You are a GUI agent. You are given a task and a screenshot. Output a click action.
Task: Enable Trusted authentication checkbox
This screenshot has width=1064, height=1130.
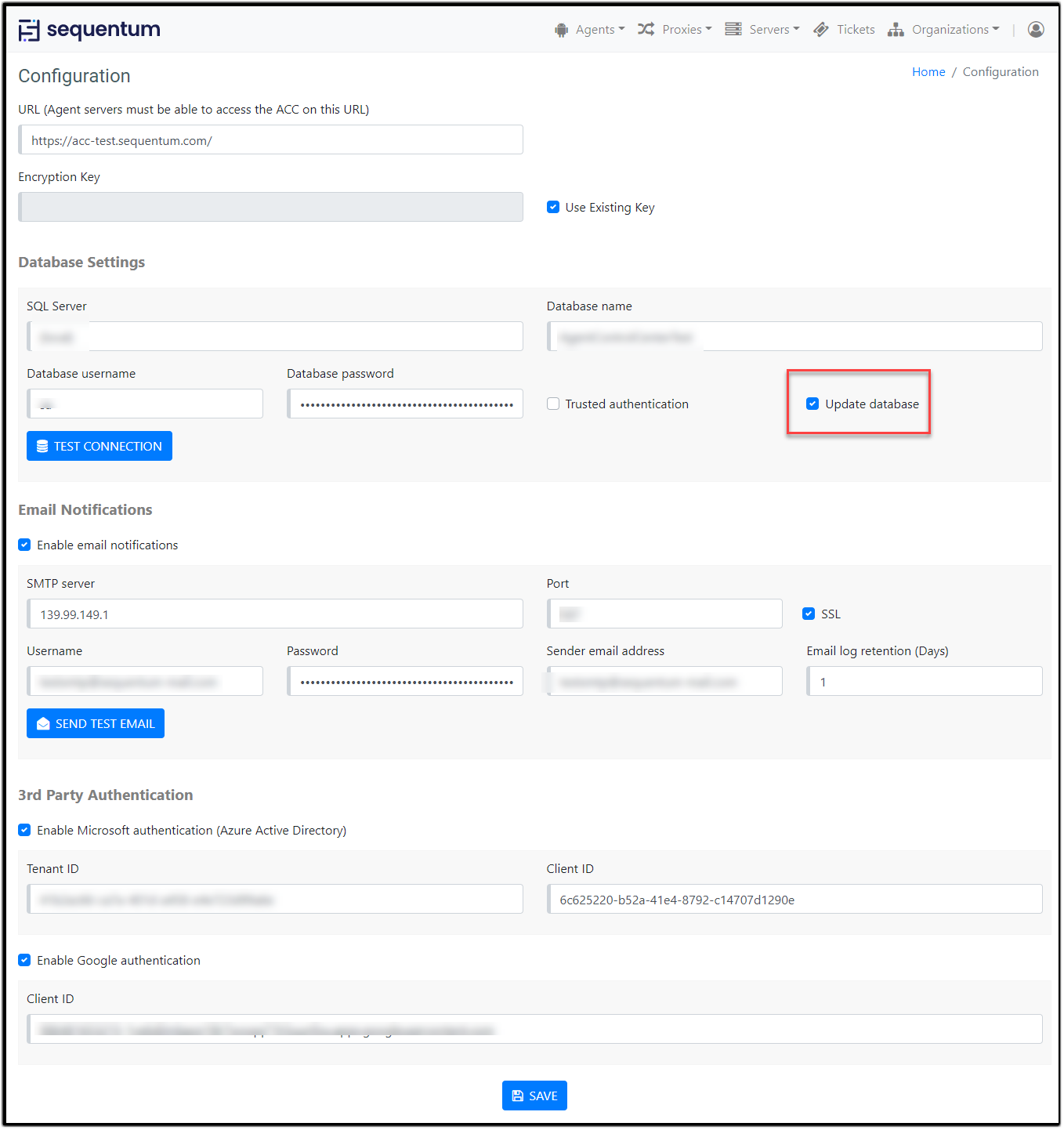click(x=553, y=404)
